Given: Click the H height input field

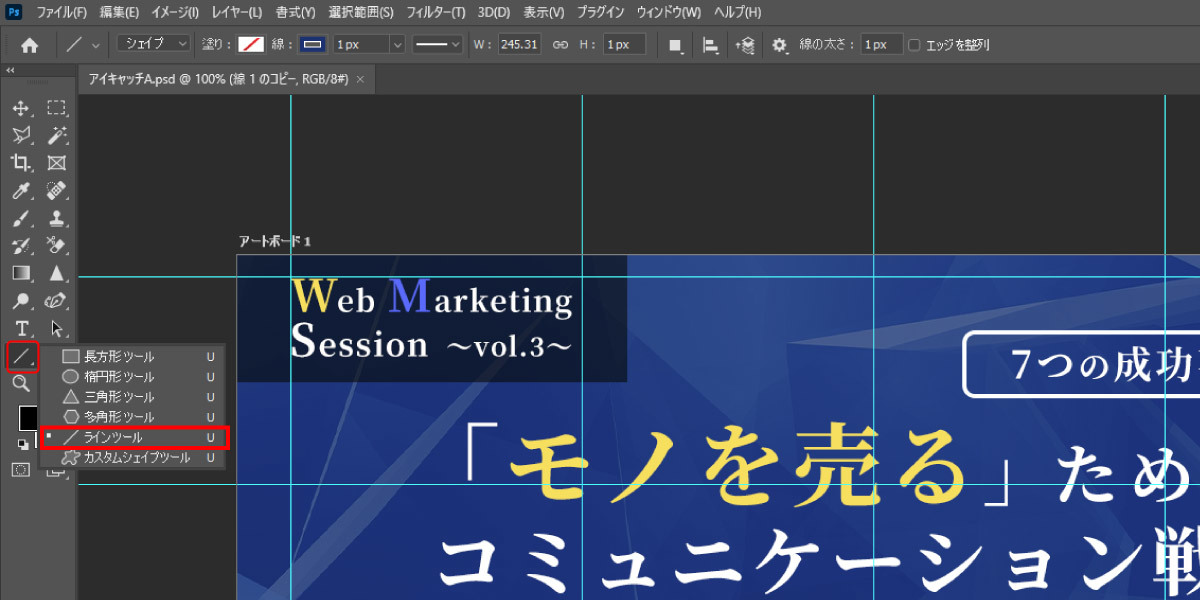Looking at the screenshot, I should coord(624,45).
